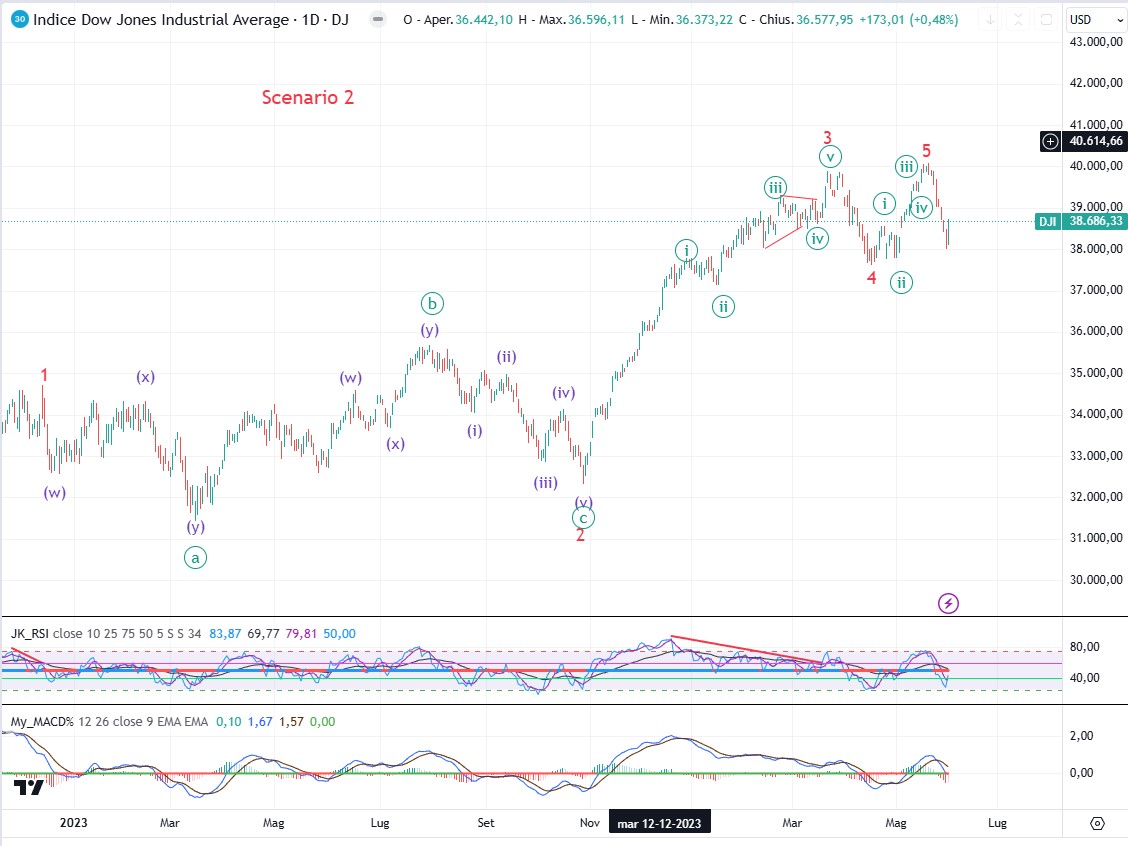The width and height of the screenshot is (1128, 846).
Task: Select the circled a wave label
Action: (x=195, y=558)
